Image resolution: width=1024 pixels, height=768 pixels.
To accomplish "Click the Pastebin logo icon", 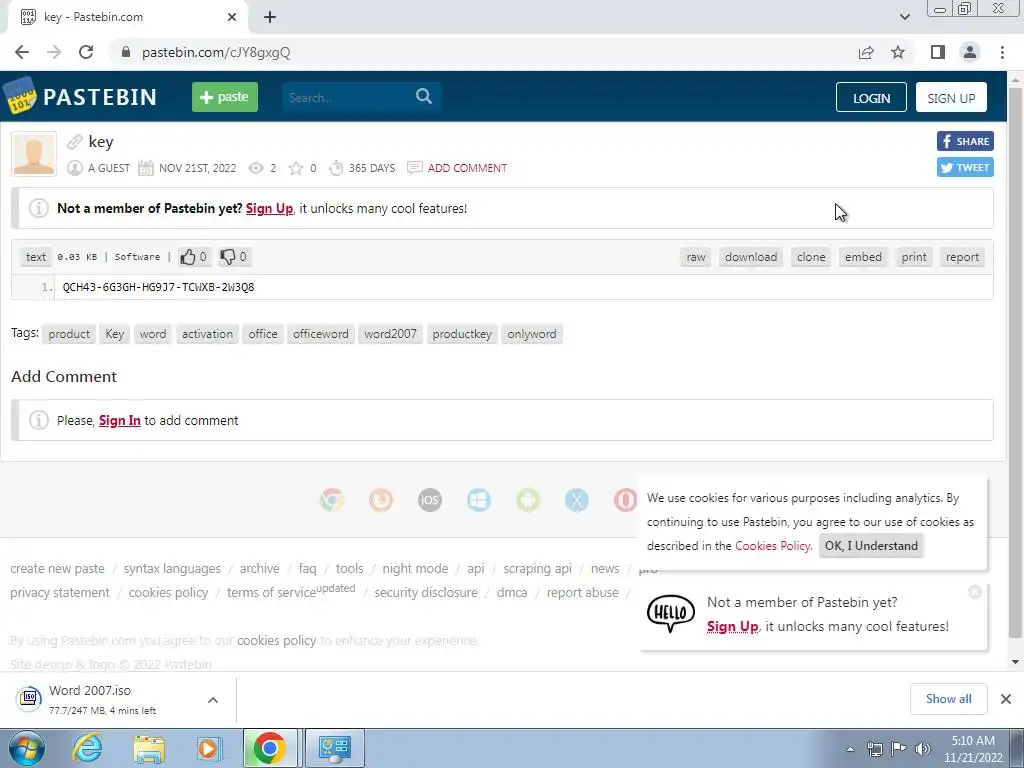I will (20, 96).
